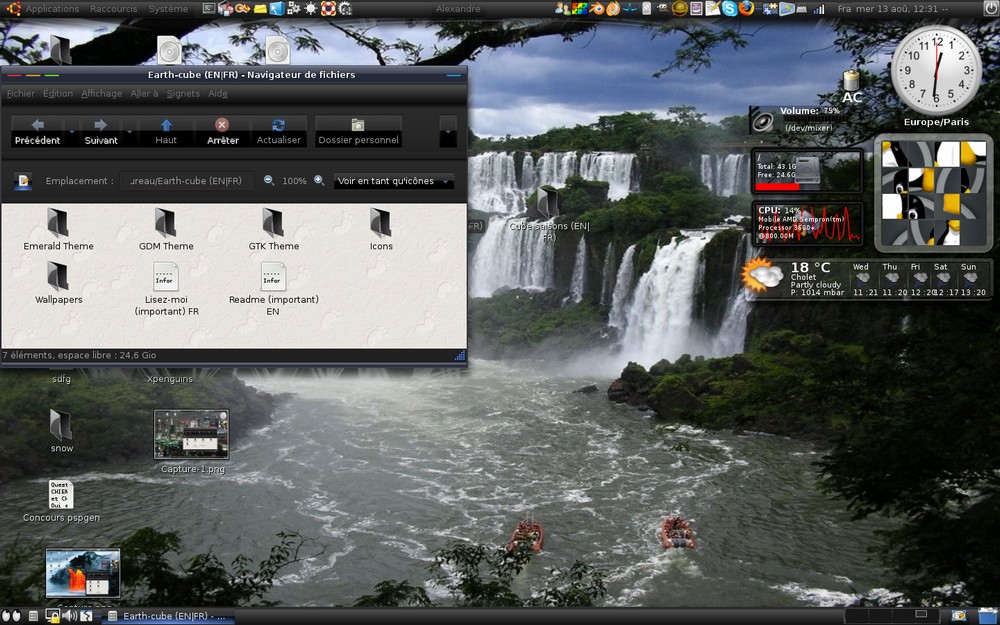Open the Édition menu

pos(57,93)
